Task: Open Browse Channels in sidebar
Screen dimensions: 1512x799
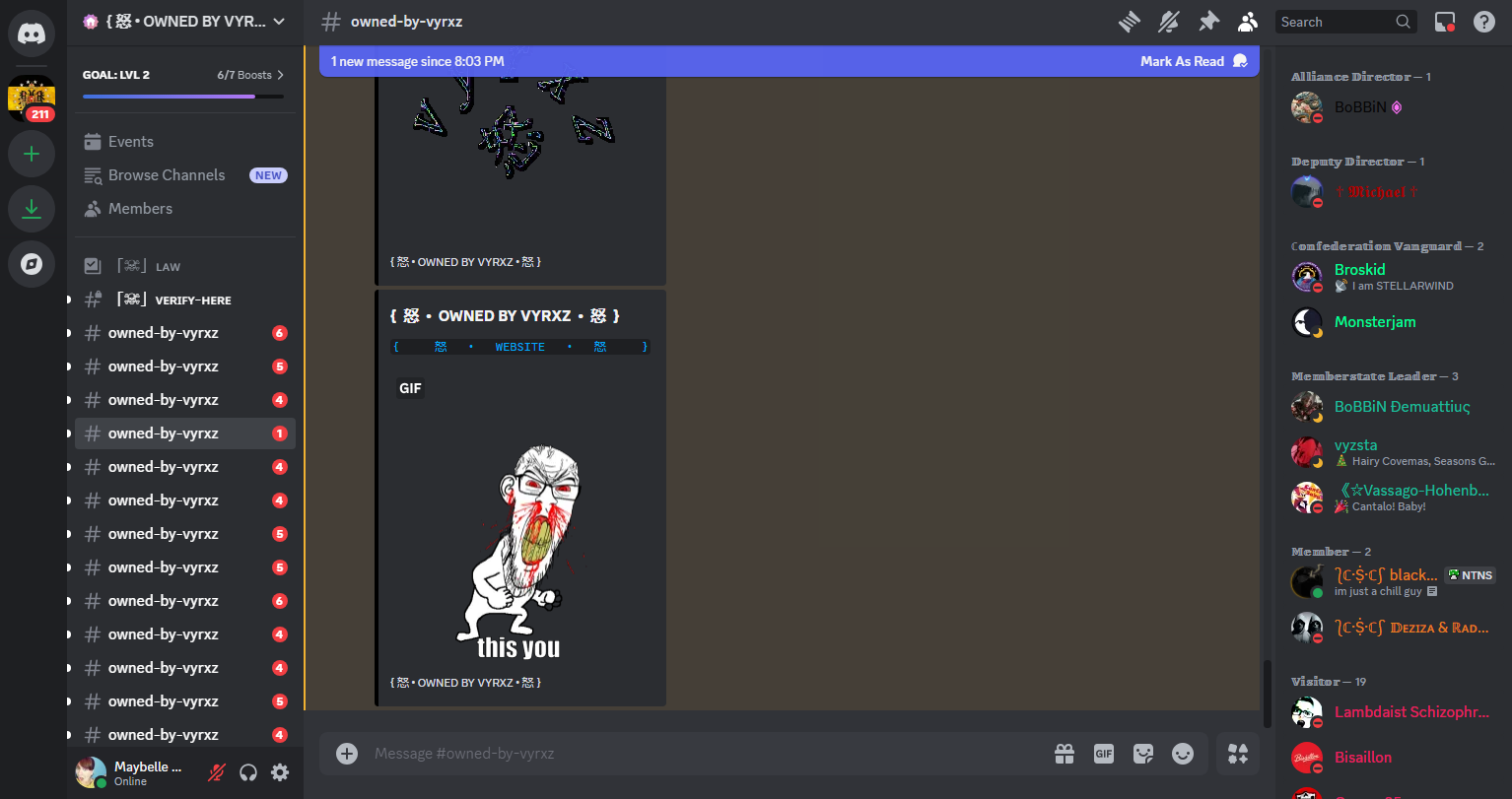Action: (x=166, y=175)
